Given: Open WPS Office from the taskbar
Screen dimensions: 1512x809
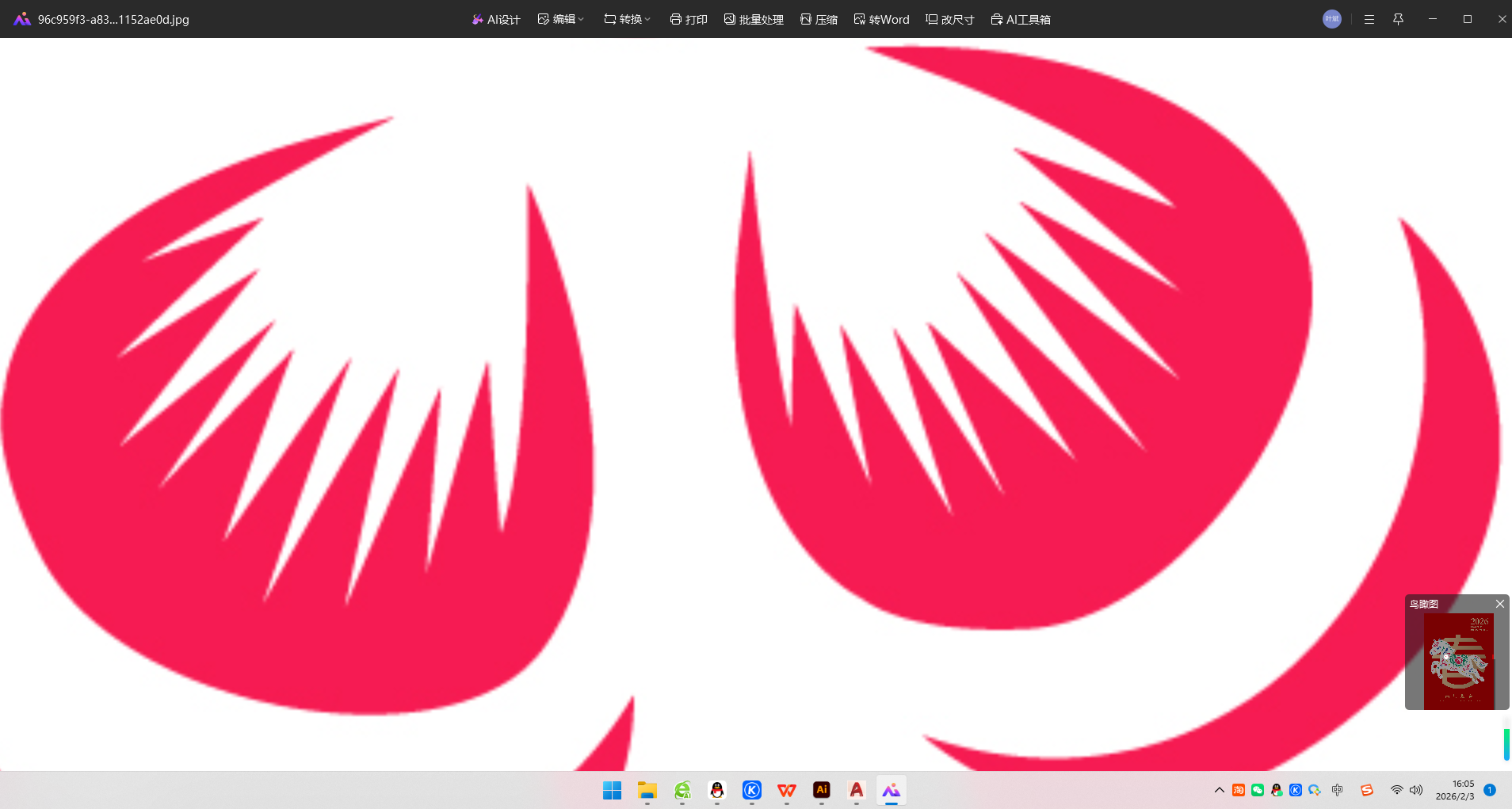Looking at the screenshot, I should (787, 790).
